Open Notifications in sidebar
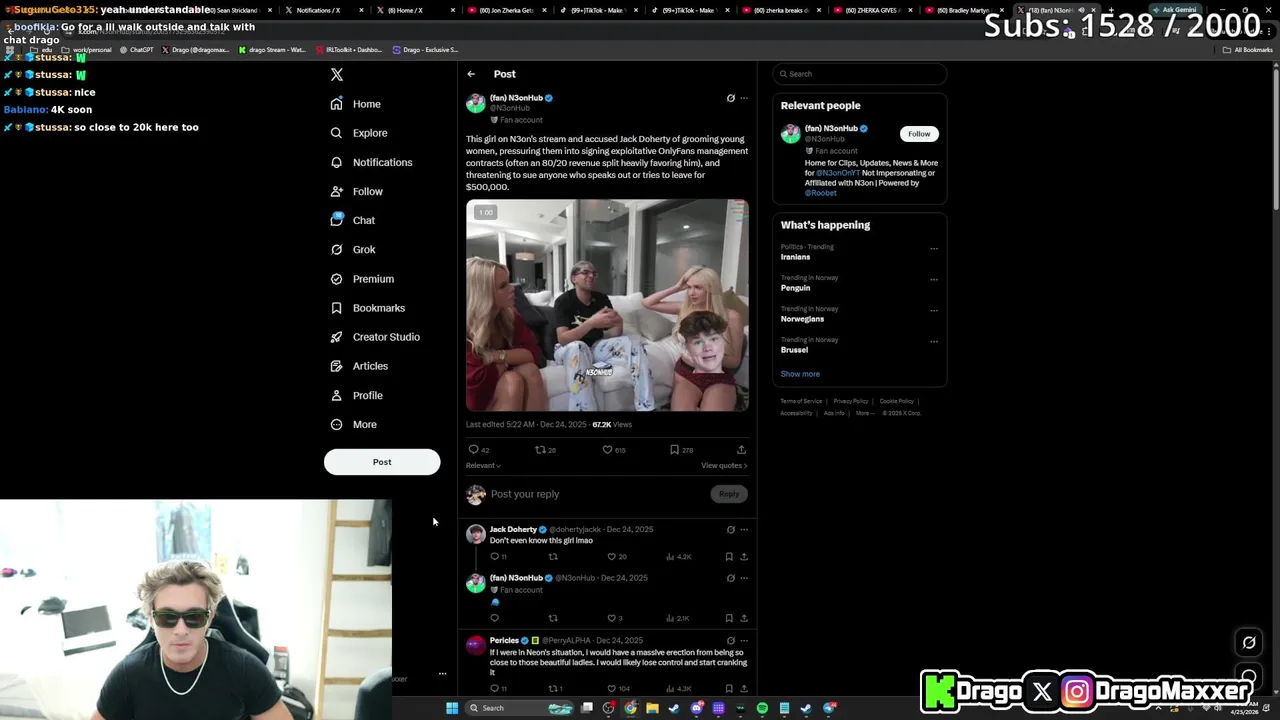This screenshot has height=720, width=1280. pos(371,162)
